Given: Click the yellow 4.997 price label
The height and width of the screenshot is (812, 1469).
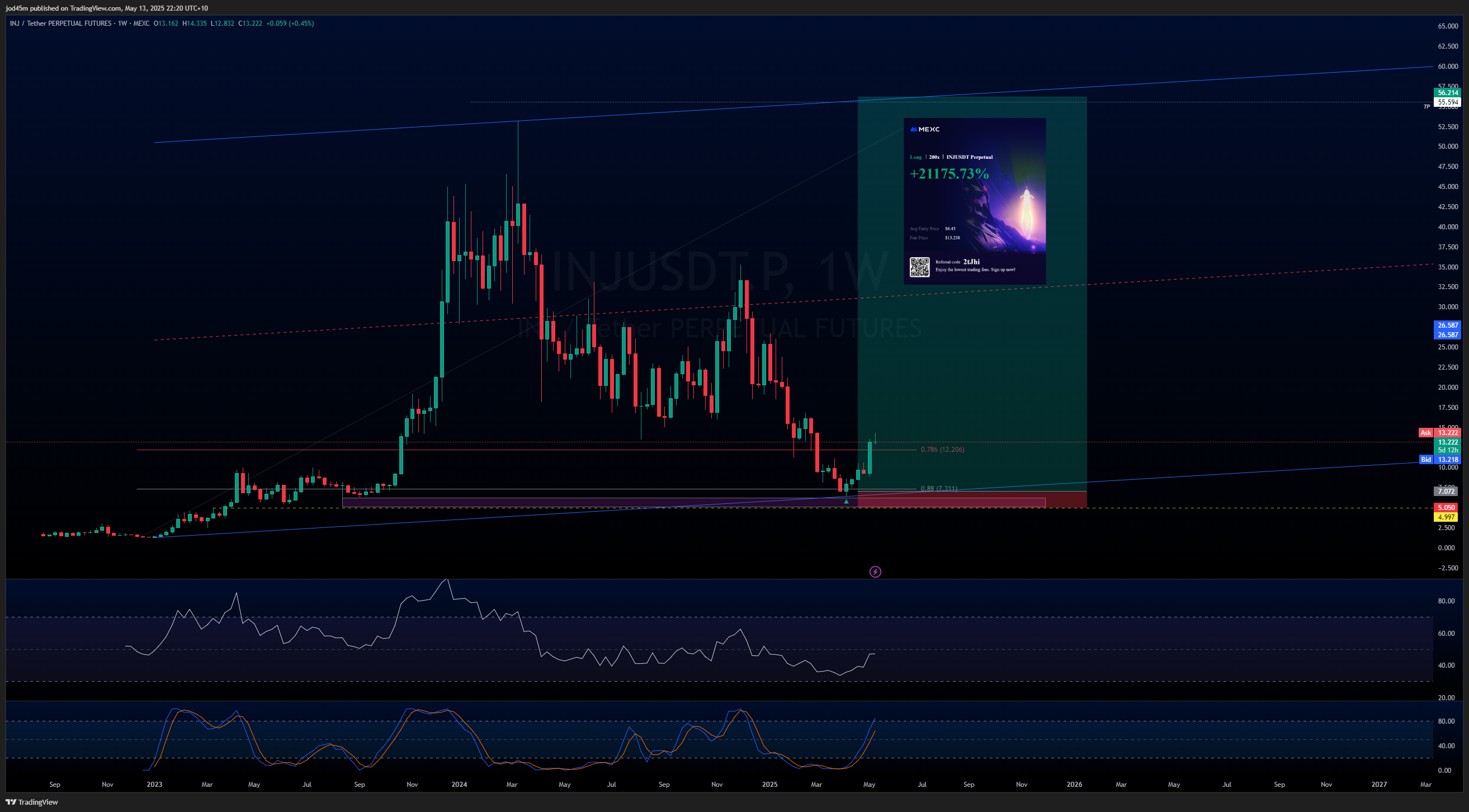Looking at the screenshot, I should coord(1446,517).
